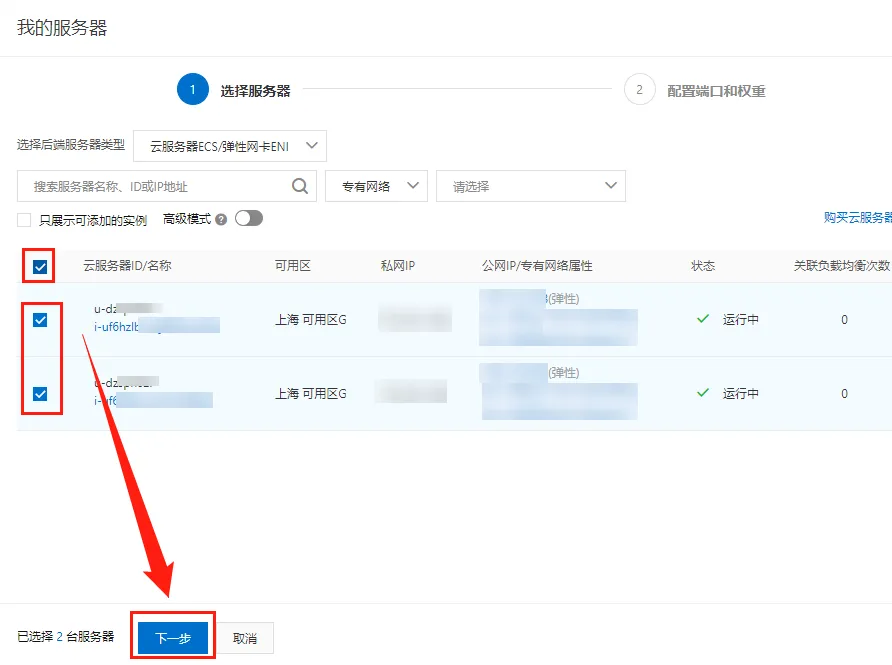Open the 高级模式 help question icon

(221, 220)
